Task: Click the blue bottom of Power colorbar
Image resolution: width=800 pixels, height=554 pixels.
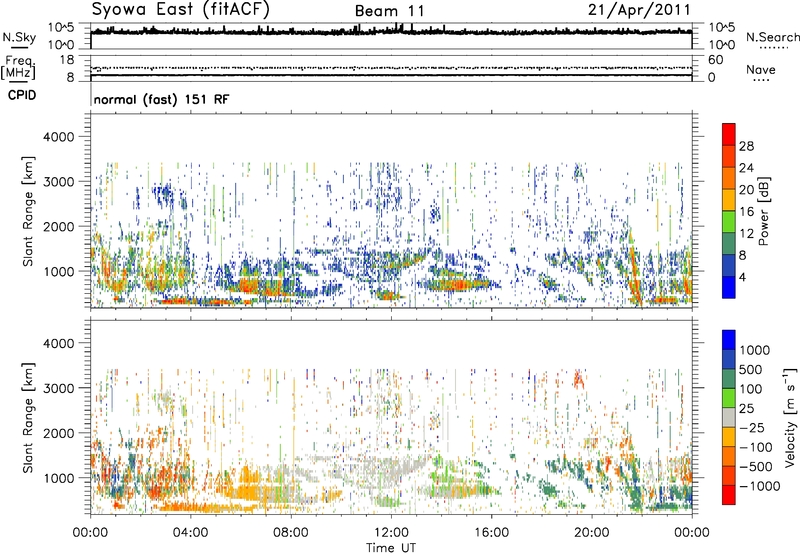Action: click(729, 287)
